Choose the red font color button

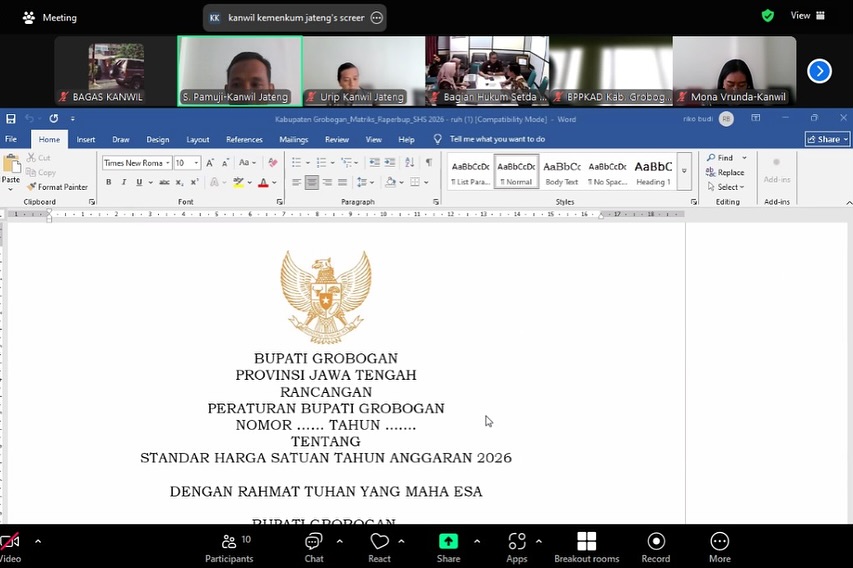tap(263, 183)
